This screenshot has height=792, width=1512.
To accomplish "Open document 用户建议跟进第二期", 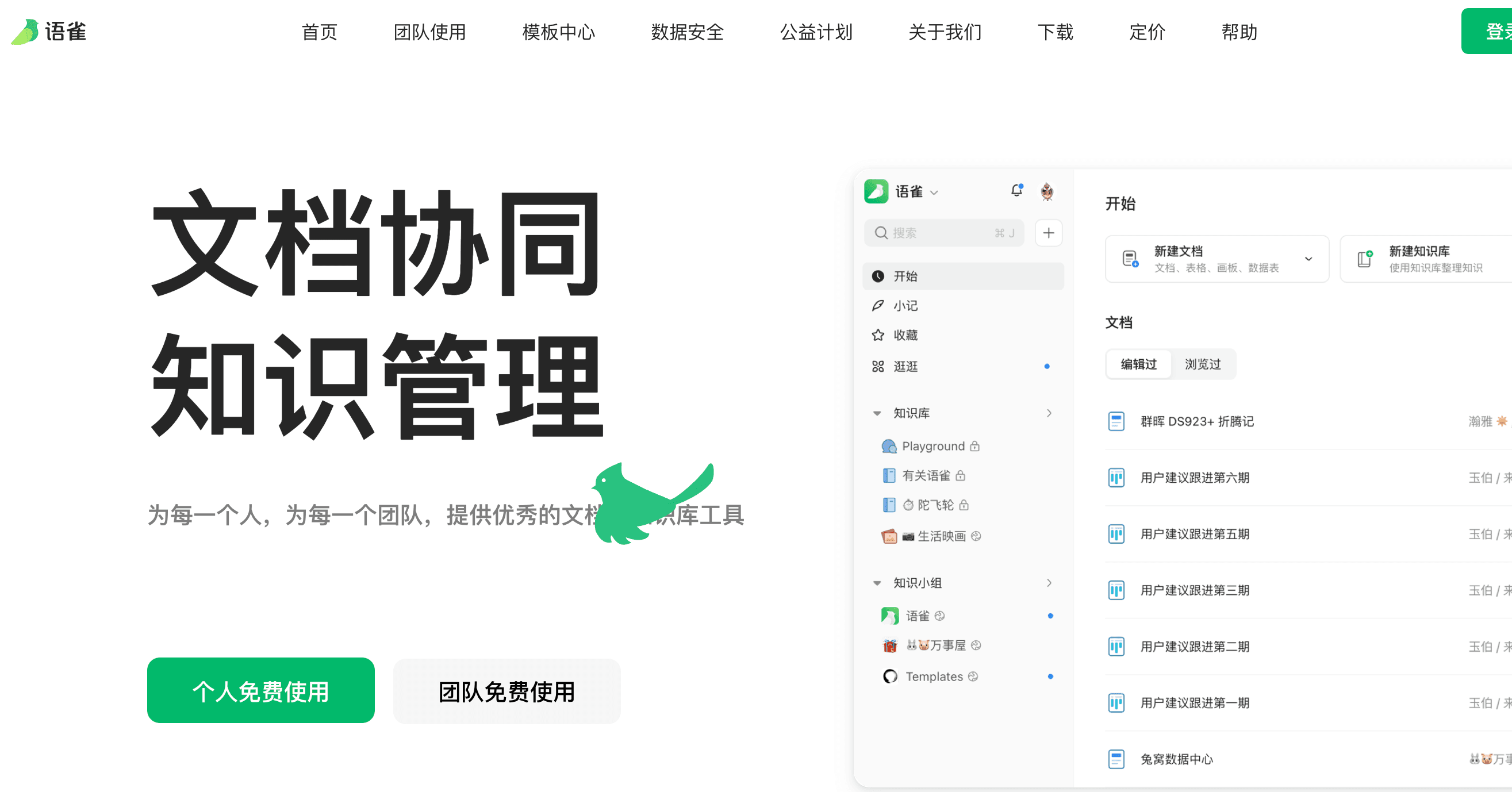I will 1195,647.
